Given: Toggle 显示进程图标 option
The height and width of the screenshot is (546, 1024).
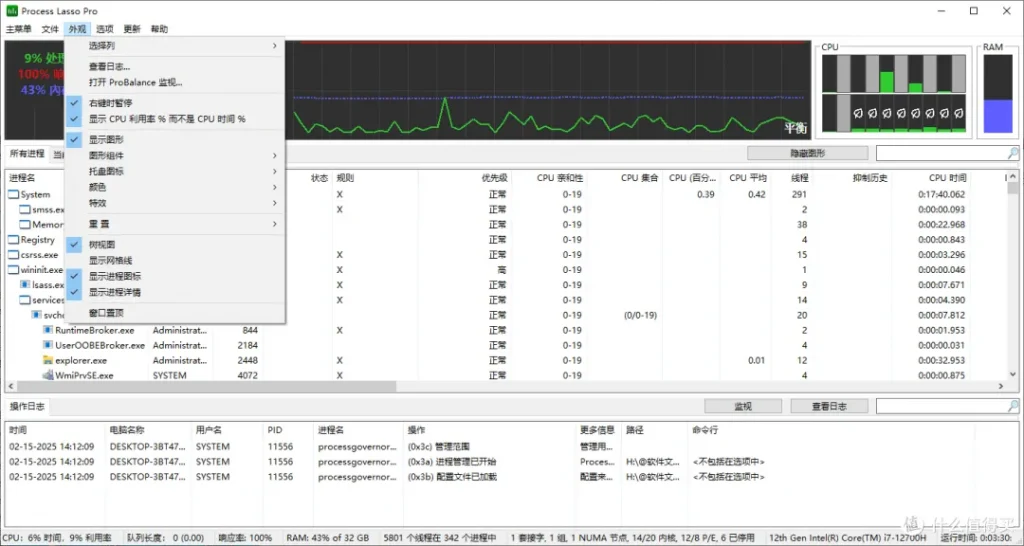Looking at the screenshot, I should click(174, 276).
